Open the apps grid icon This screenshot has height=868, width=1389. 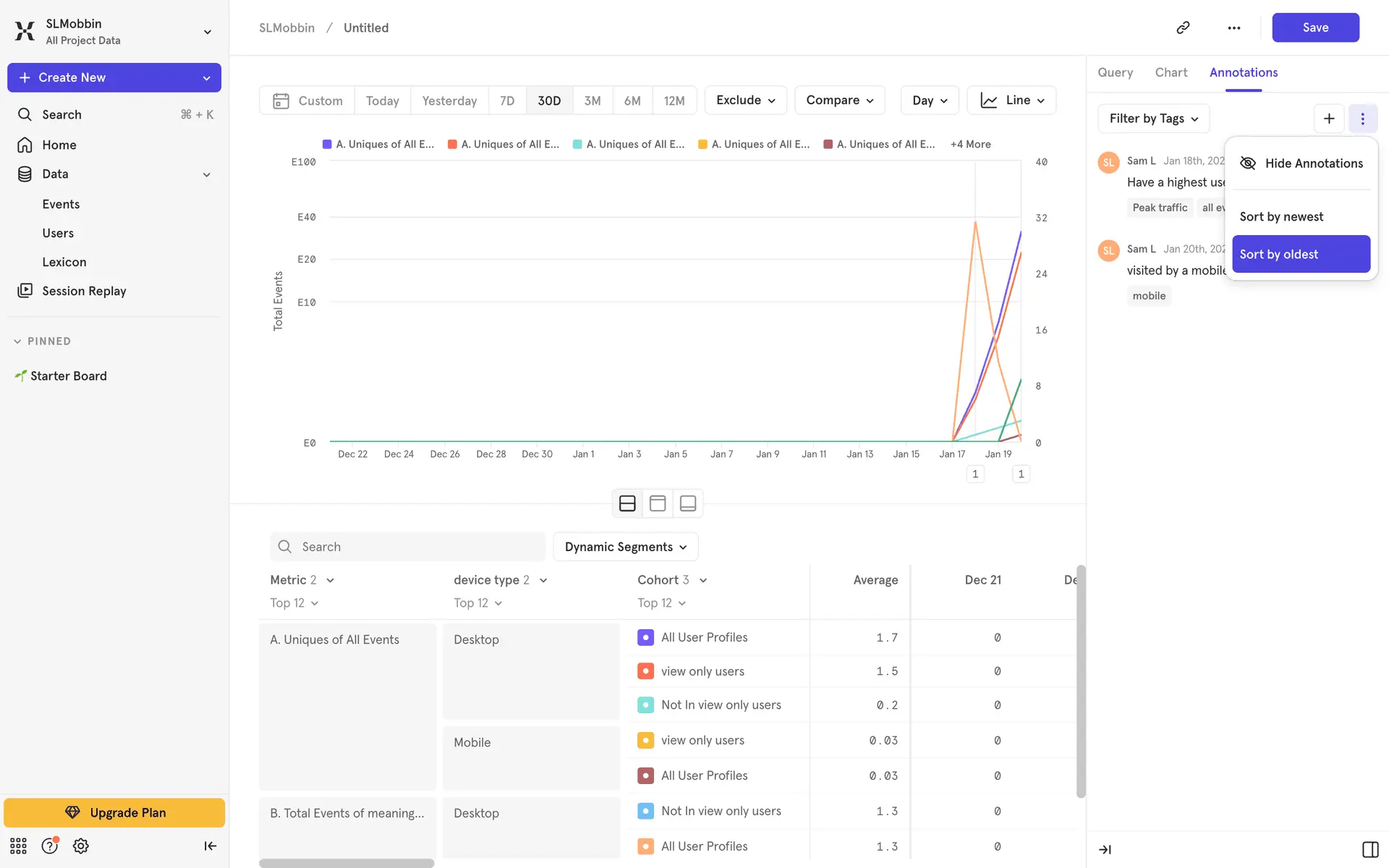[18, 846]
